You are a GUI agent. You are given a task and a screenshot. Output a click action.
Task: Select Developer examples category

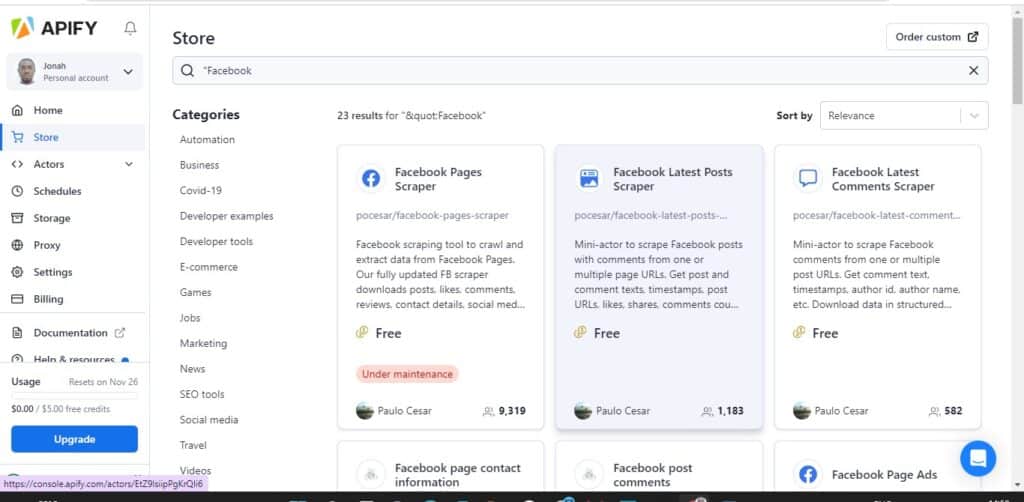click(x=227, y=216)
